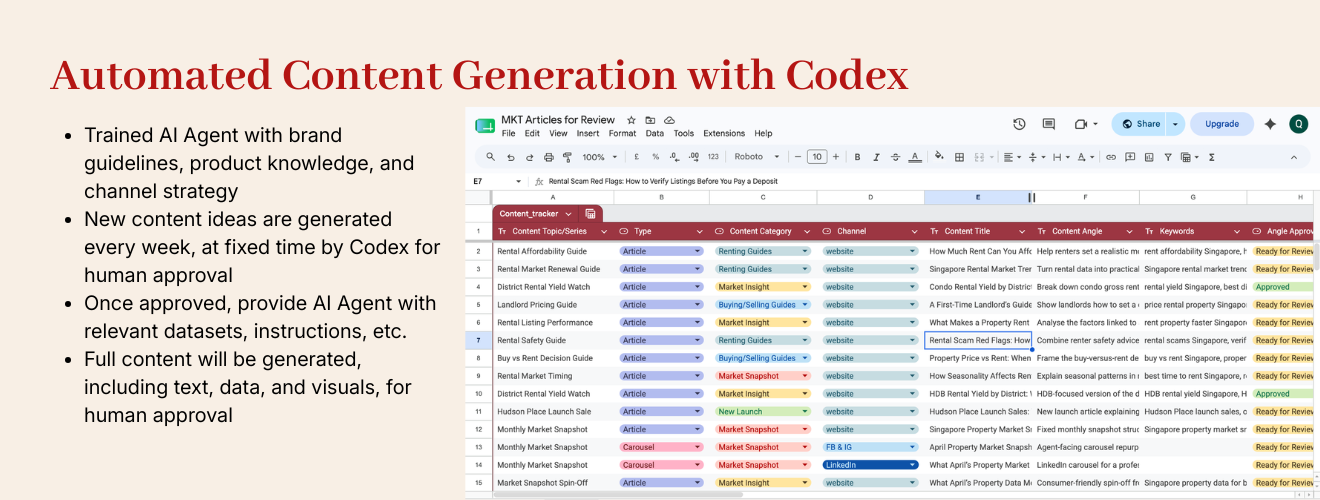Screen dimensions: 1320x500
Task: Open the Edit menu
Action: pyautogui.click(x=532, y=133)
